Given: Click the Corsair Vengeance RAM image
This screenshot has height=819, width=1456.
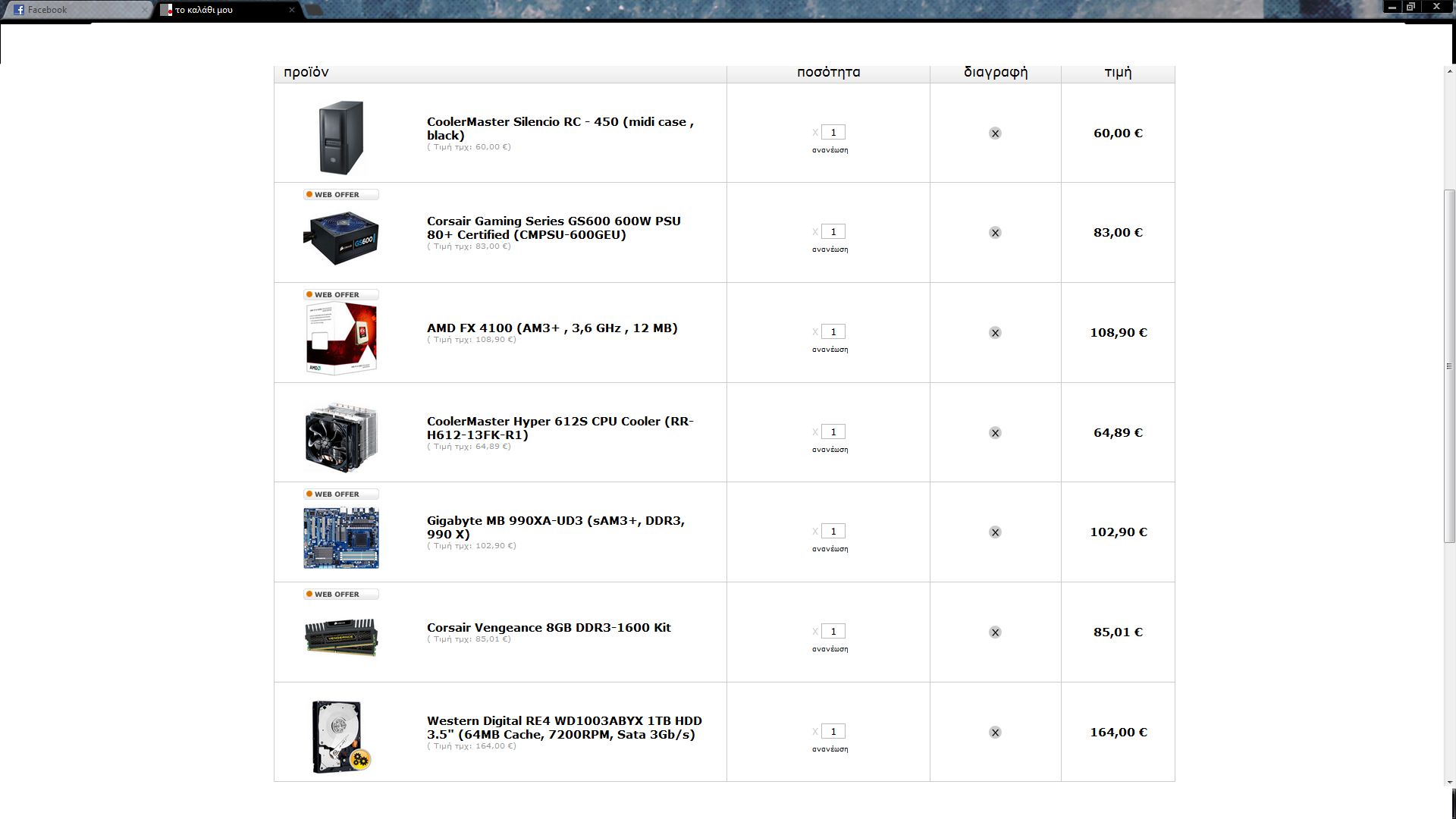Looking at the screenshot, I should tap(341, 637).
